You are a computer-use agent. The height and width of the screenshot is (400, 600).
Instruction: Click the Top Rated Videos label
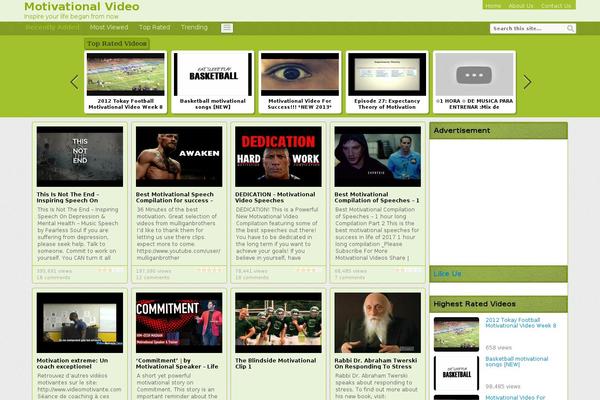click(117, 44)
